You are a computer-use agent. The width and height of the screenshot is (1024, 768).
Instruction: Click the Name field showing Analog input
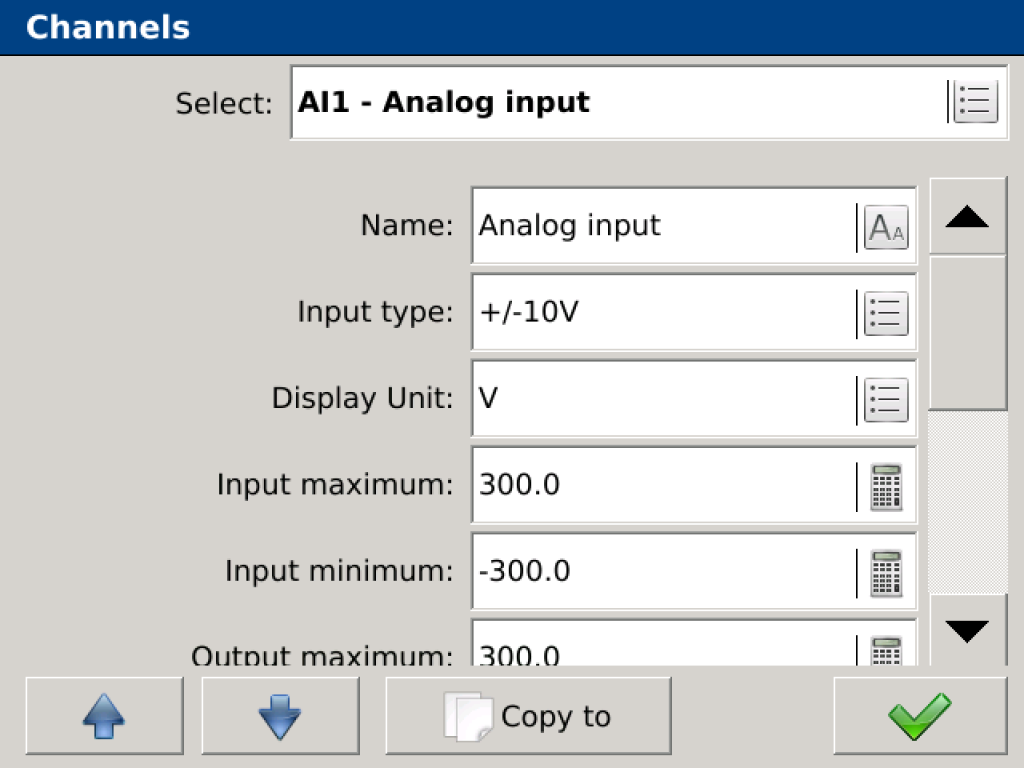pyautogui.click(x=662, y=226)
